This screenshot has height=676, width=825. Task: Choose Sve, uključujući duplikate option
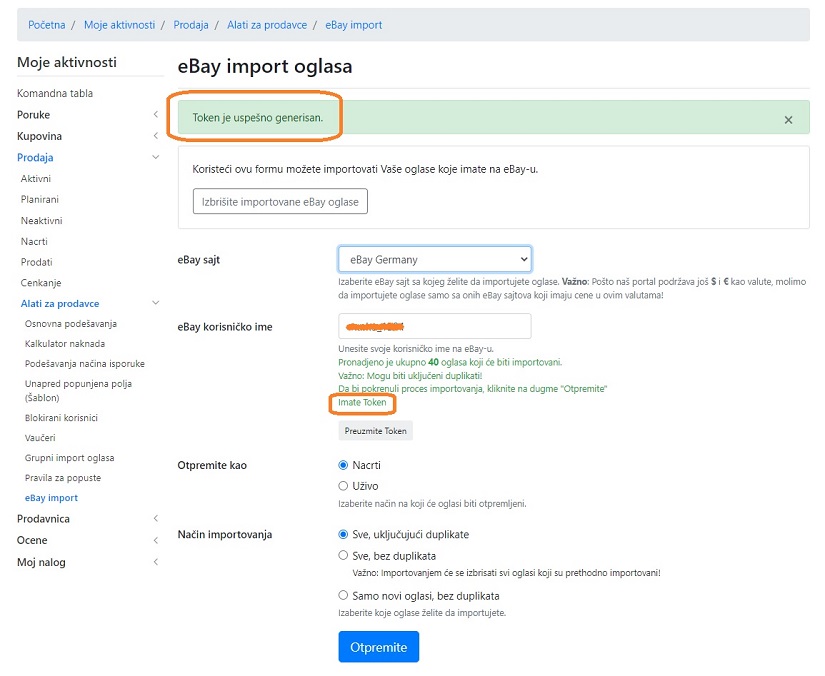click(x=343, y=534)
